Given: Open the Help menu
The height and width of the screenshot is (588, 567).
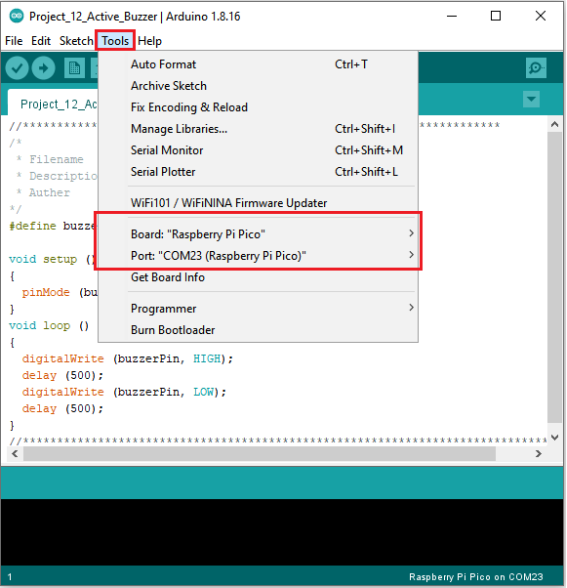Looking at the screenshot, I should point(150,41).
